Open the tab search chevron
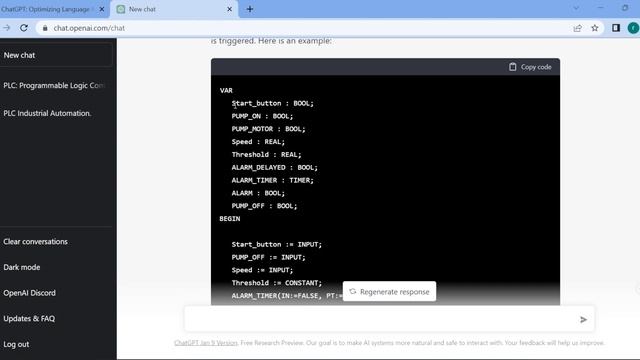The width and height of the screenshot is (640, 360). point(576,8)
